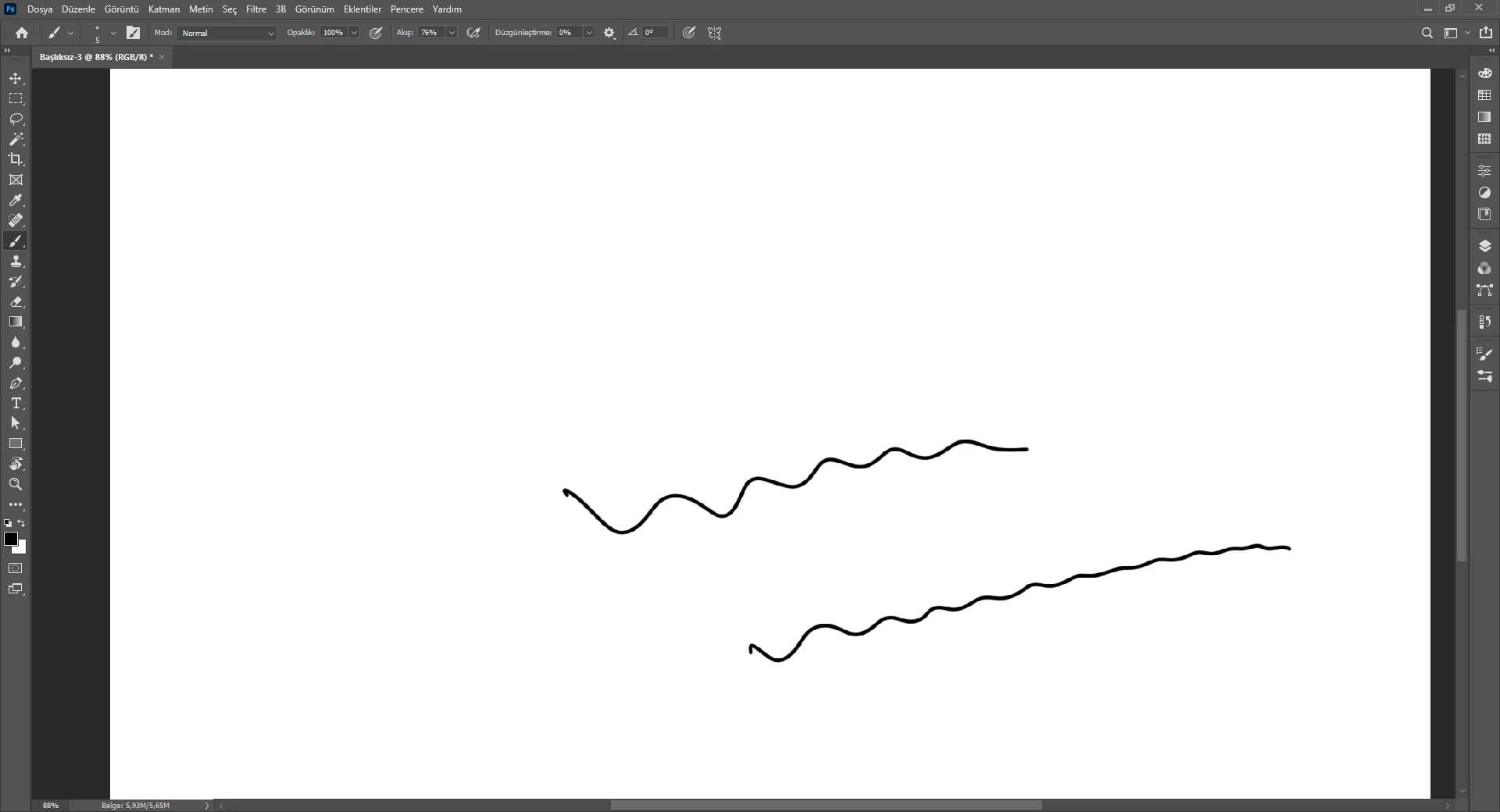Go to the Home screen
1500x812 pixels.
(22, 33)
